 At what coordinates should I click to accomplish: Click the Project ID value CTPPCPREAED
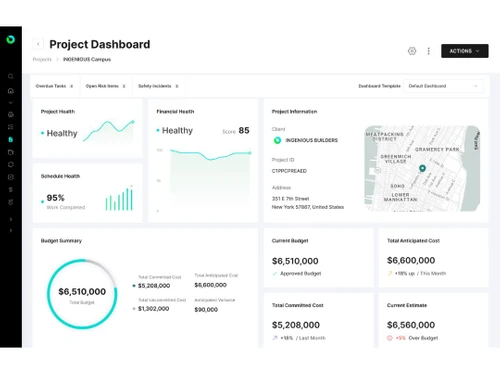point(289,171)
